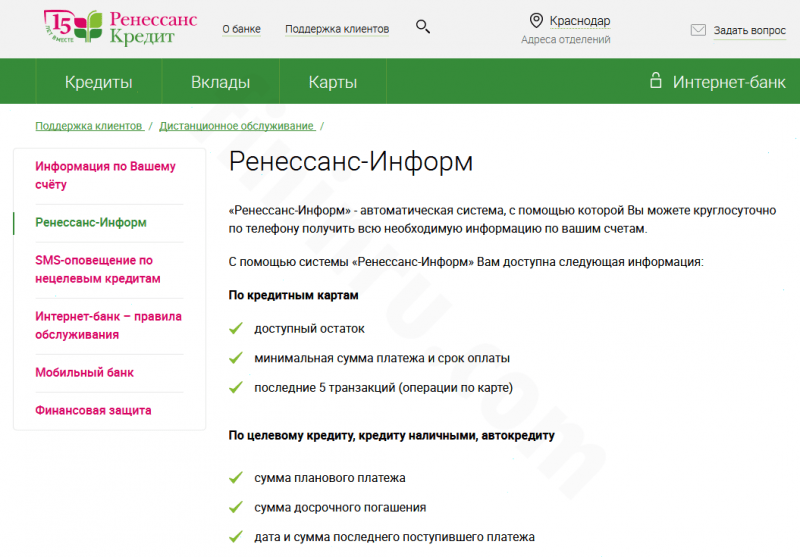Open the О банке link
800x557 pixels.
pos(241,29)
